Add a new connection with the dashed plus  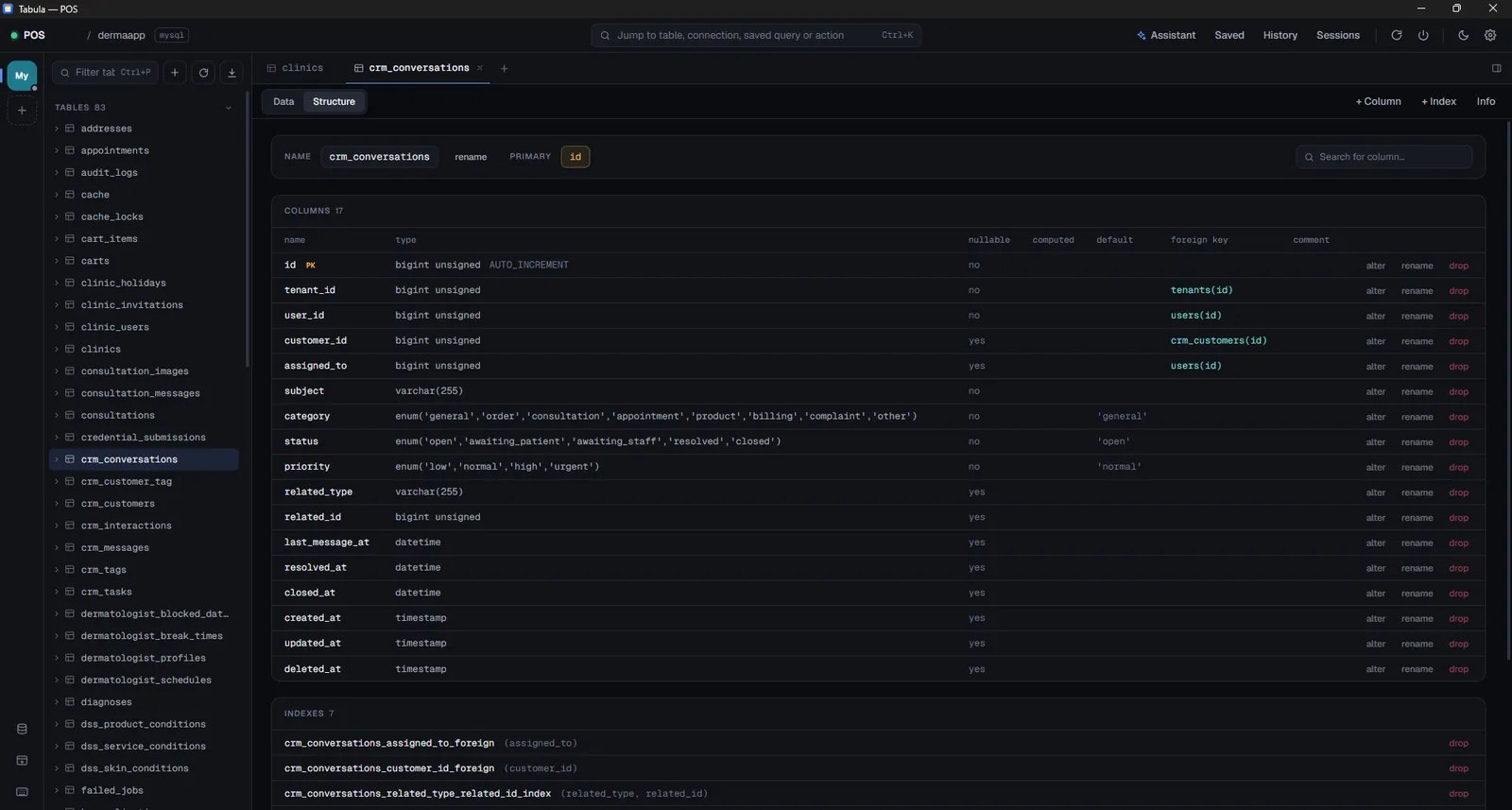pos(22,111)
